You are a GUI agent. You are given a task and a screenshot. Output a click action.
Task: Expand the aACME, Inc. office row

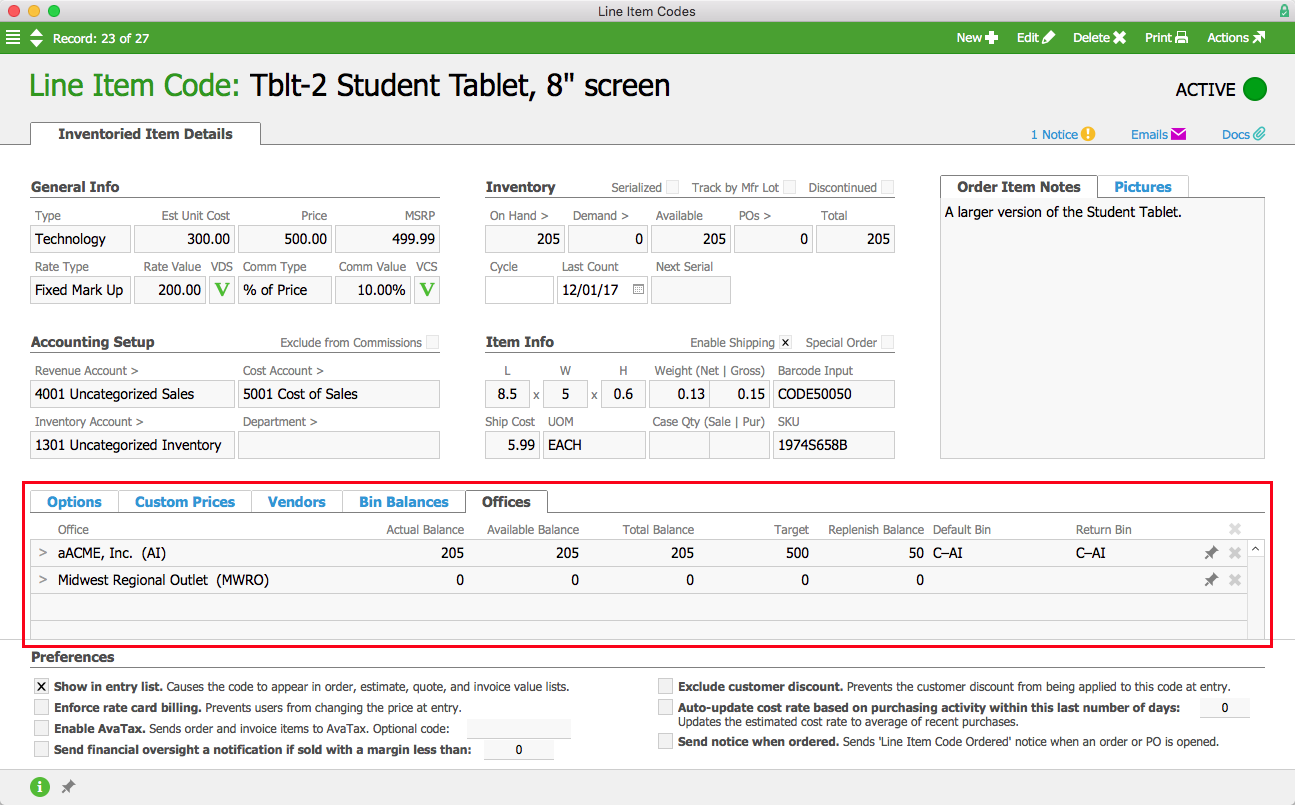tap(42, 553)
